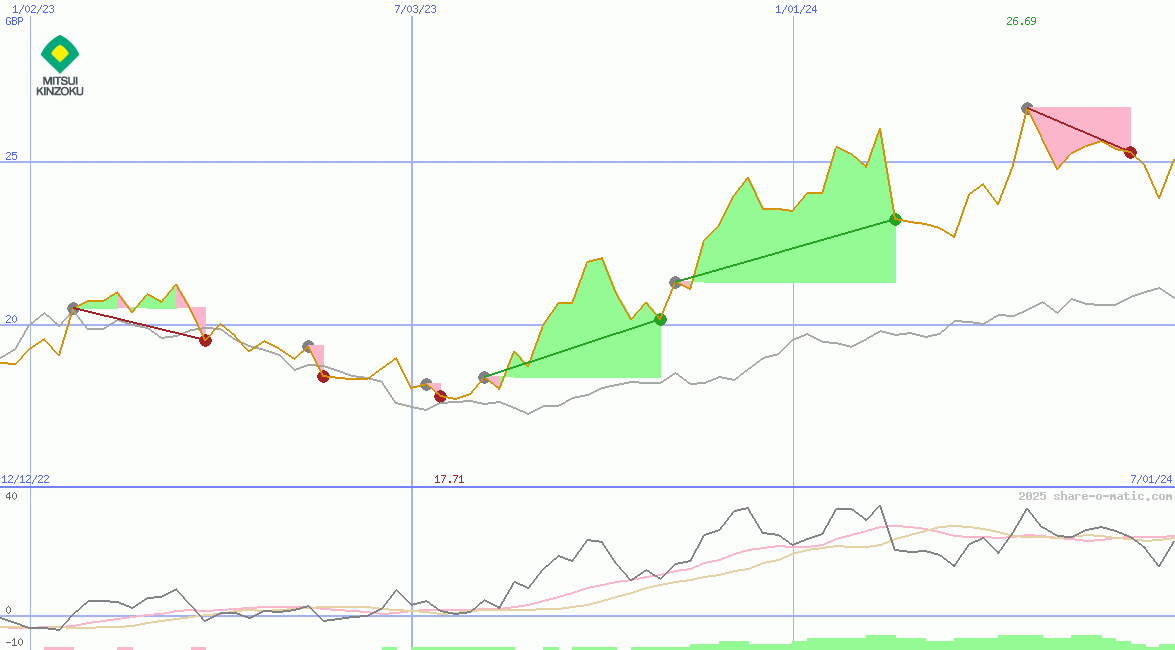The image size is (1175, 650).
Task: Click the Mitsui Kinzoku company logo
Action: point(61,63)
